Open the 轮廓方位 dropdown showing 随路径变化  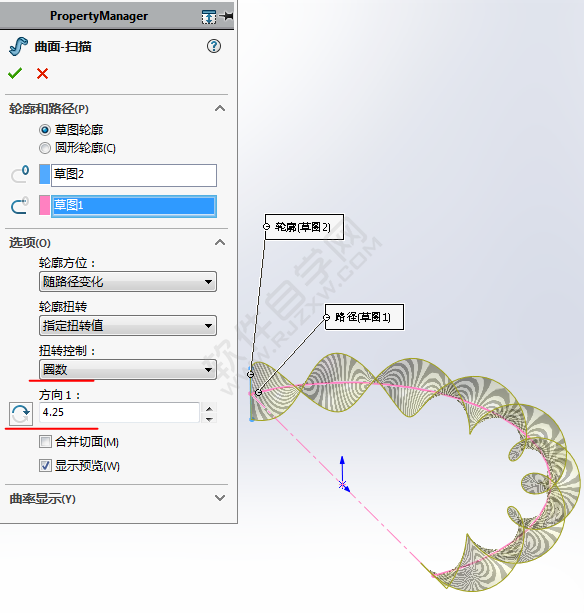click(128, 281)
